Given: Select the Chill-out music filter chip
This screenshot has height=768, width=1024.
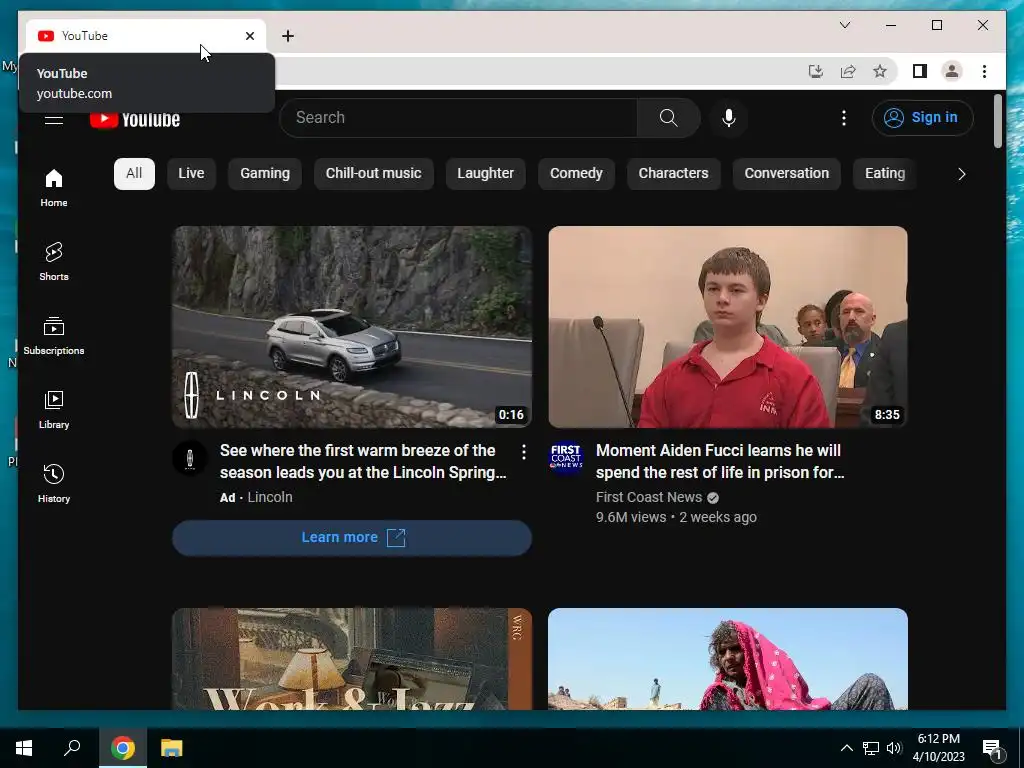Looking at the screenshot, I should coord(374,173).
